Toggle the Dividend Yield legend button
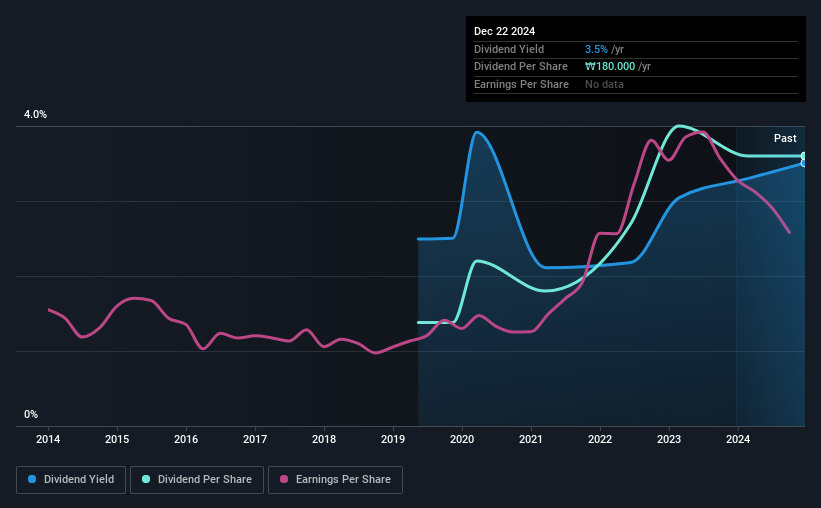The height and width of the screenshot is (508, 821). click(71, 480)
